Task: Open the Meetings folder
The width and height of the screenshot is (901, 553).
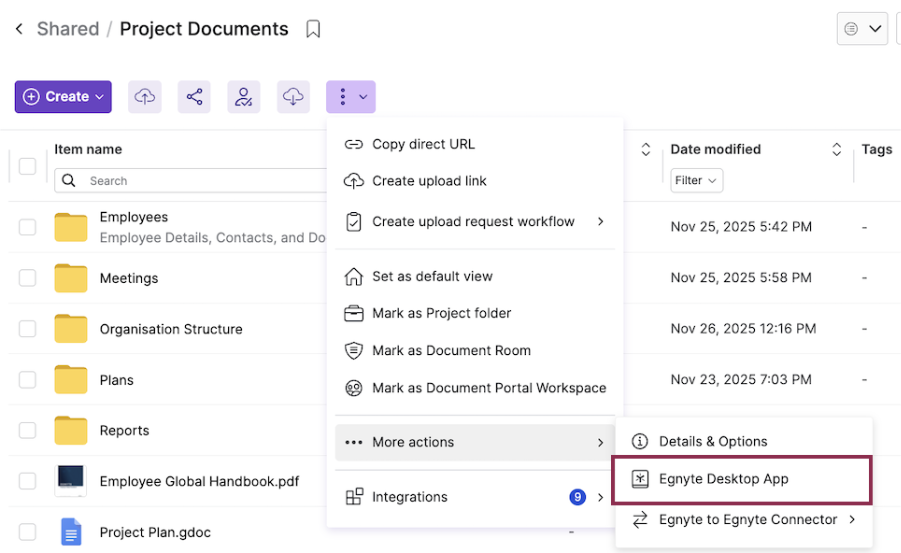Action: coord(129,278)
